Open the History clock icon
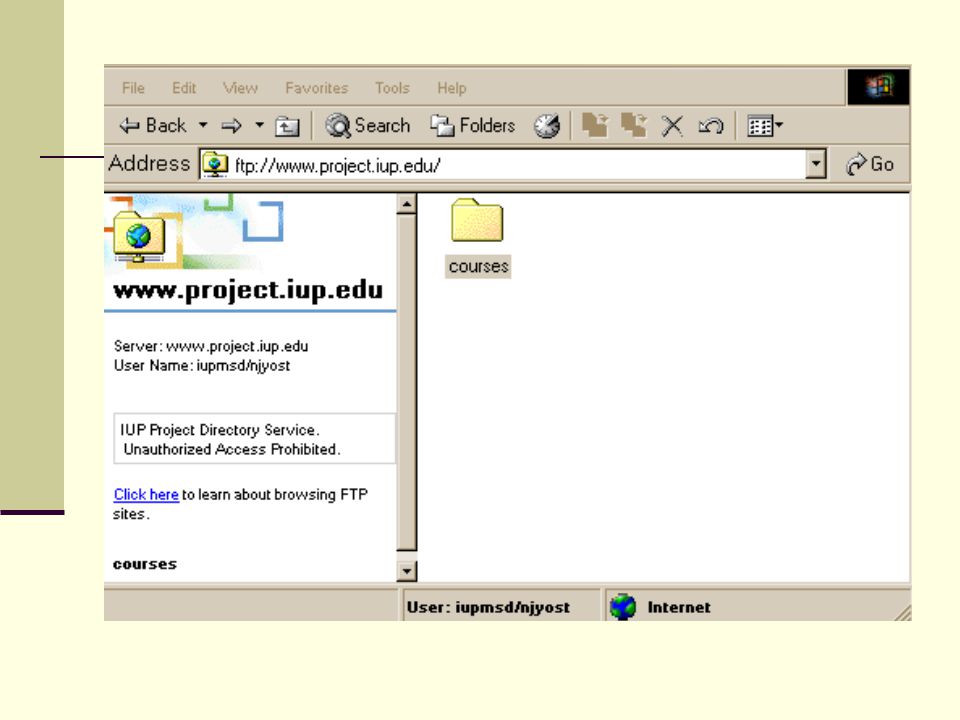960x720 pixels. (x=547, y=126)
